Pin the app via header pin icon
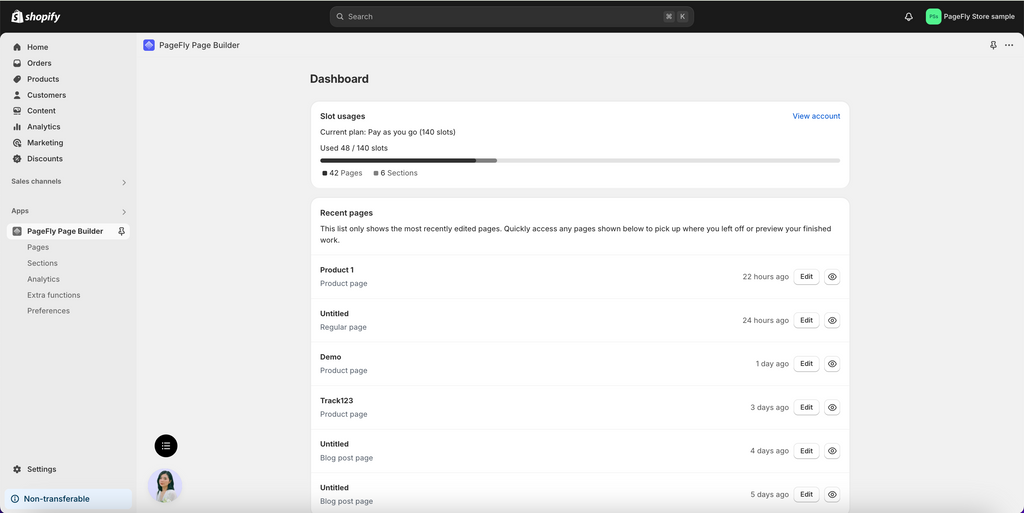The image size is (1024, 513). [x=993, y=45]
